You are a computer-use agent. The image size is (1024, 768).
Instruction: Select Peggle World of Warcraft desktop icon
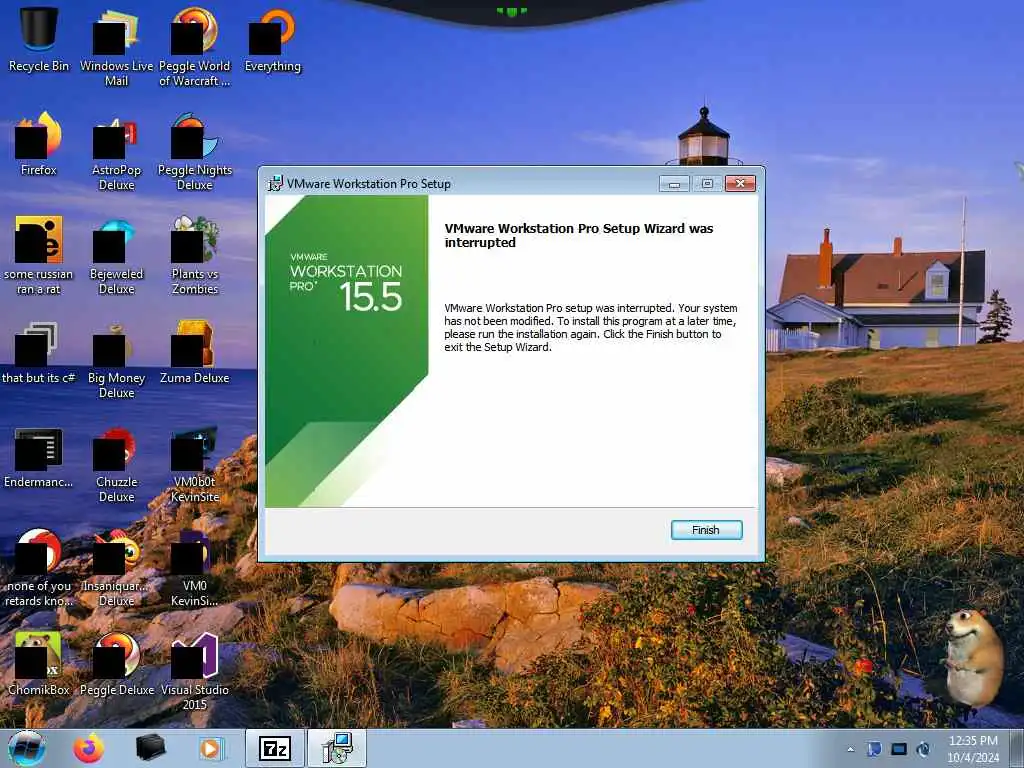click(195, 47)
